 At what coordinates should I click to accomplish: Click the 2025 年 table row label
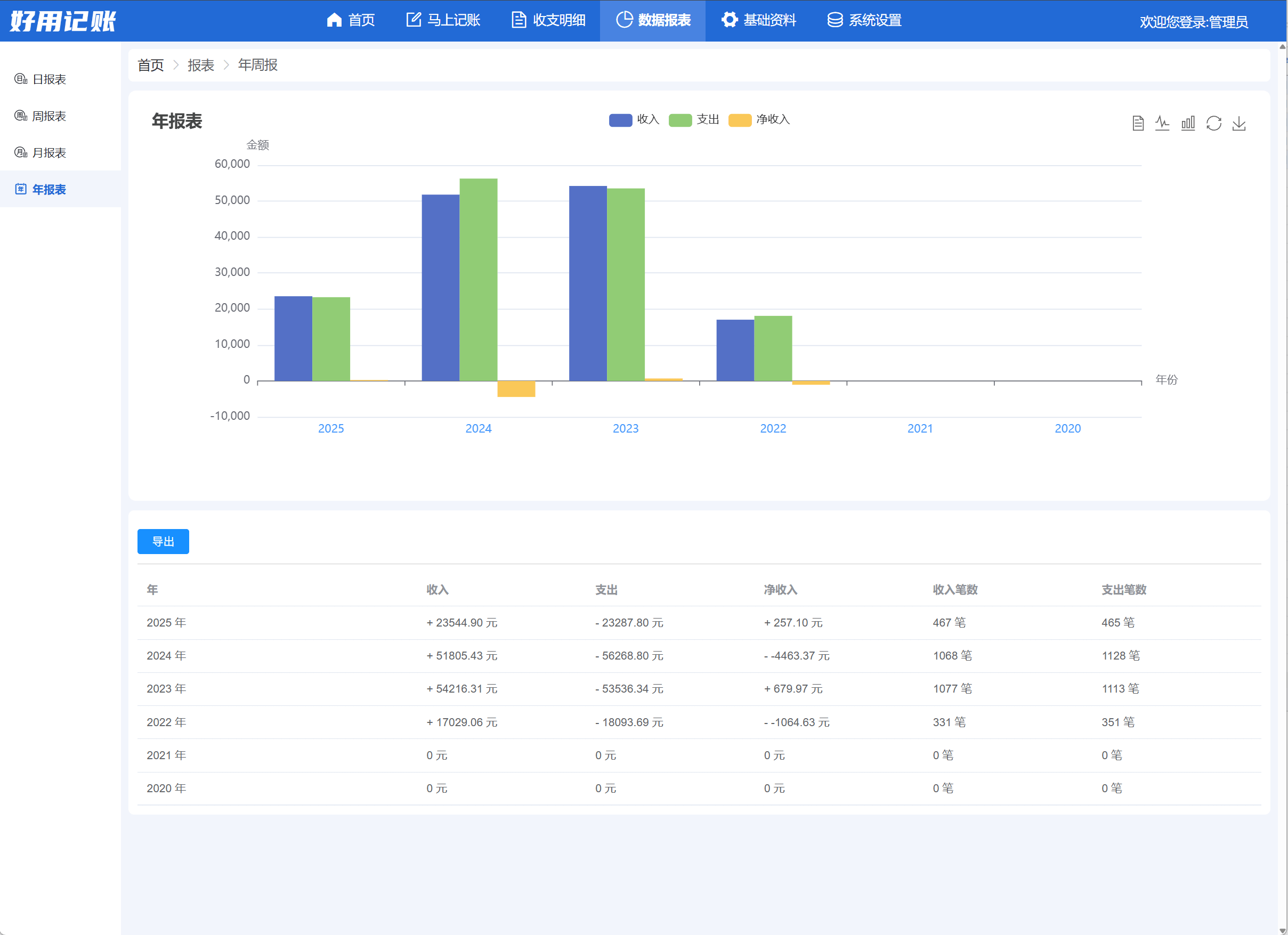(166, 623)
